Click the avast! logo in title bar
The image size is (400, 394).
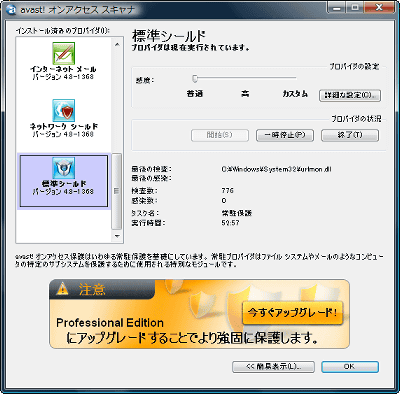12,10
